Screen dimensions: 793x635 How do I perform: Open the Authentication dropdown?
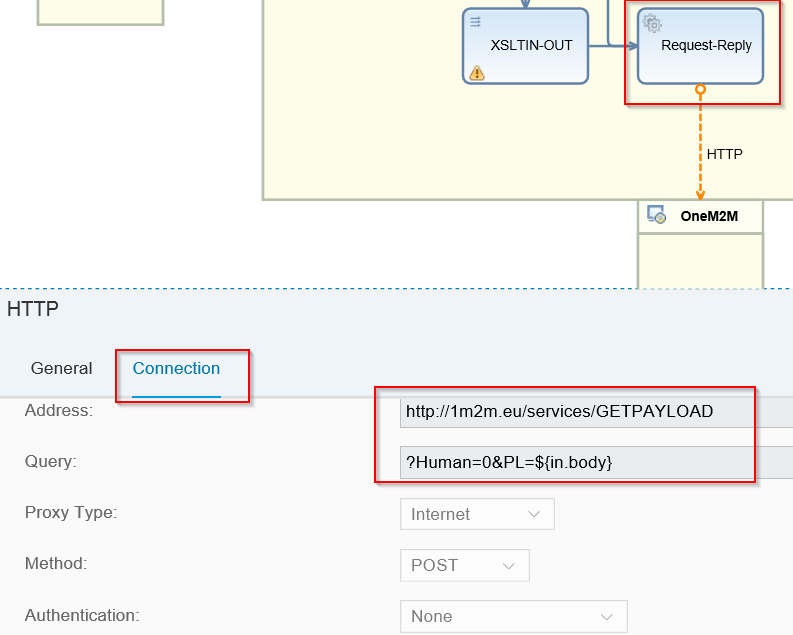click(512, 616)
